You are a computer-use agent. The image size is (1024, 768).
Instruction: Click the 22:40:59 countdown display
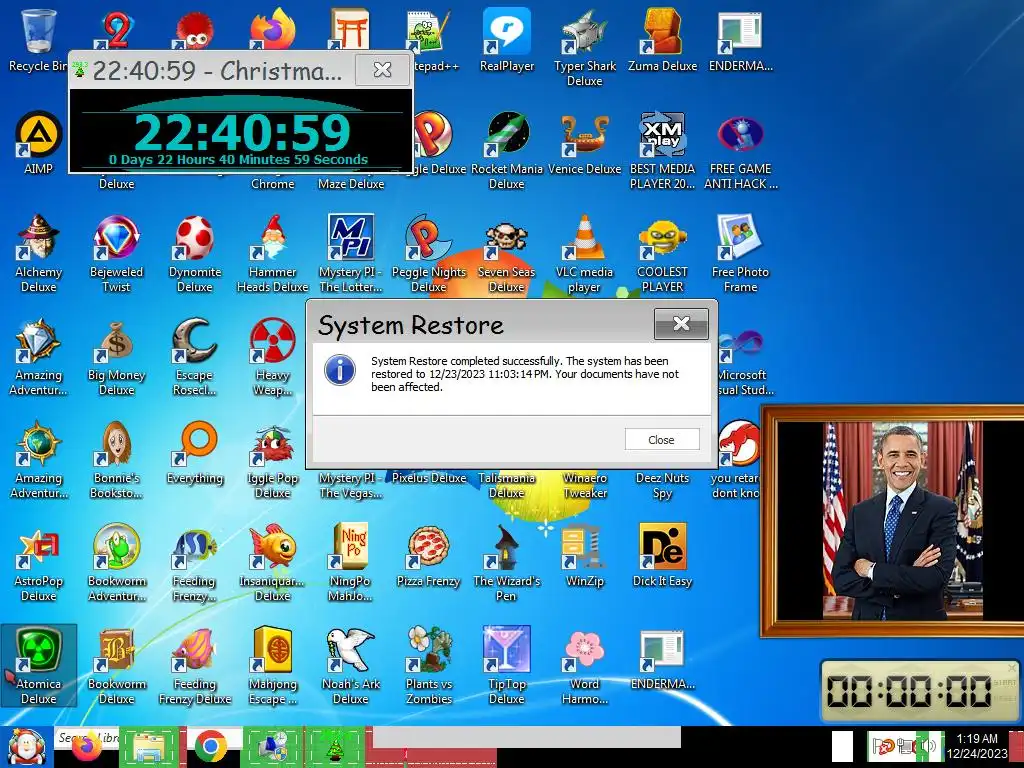pos(242,133)
